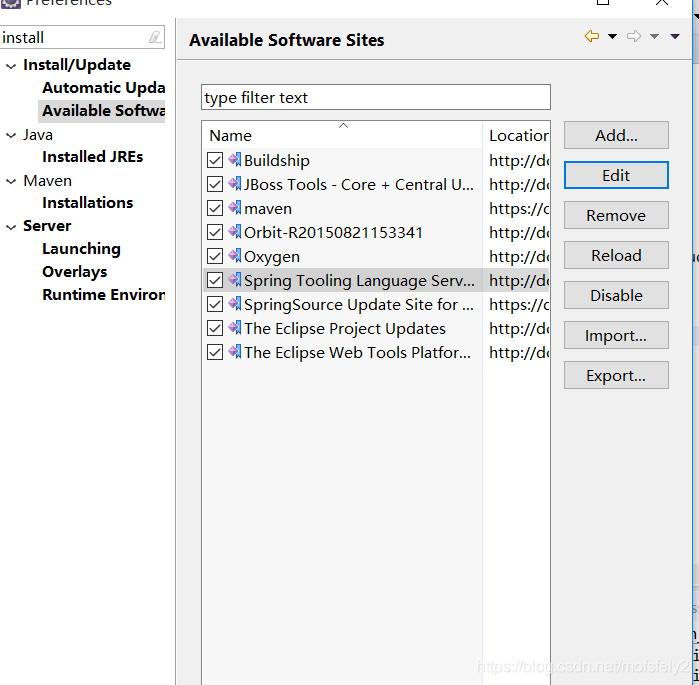This screenshot has height=685, width=699.
Task: Select the Maven category label
Action: click(47, 180)
